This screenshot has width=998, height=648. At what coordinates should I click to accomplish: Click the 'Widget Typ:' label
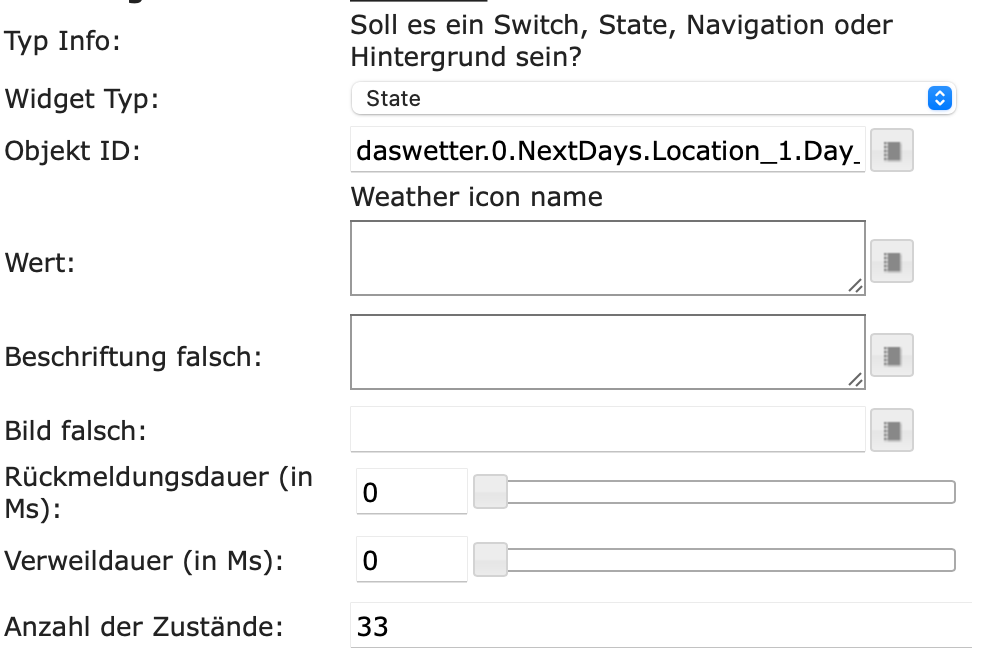click(82, 100)
